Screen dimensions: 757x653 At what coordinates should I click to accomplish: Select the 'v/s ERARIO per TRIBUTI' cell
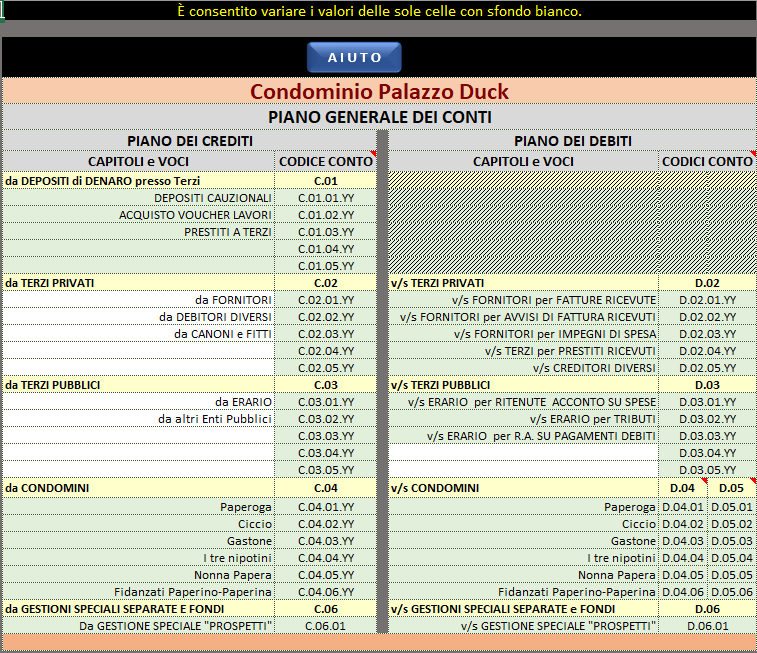tap(523, 419)
